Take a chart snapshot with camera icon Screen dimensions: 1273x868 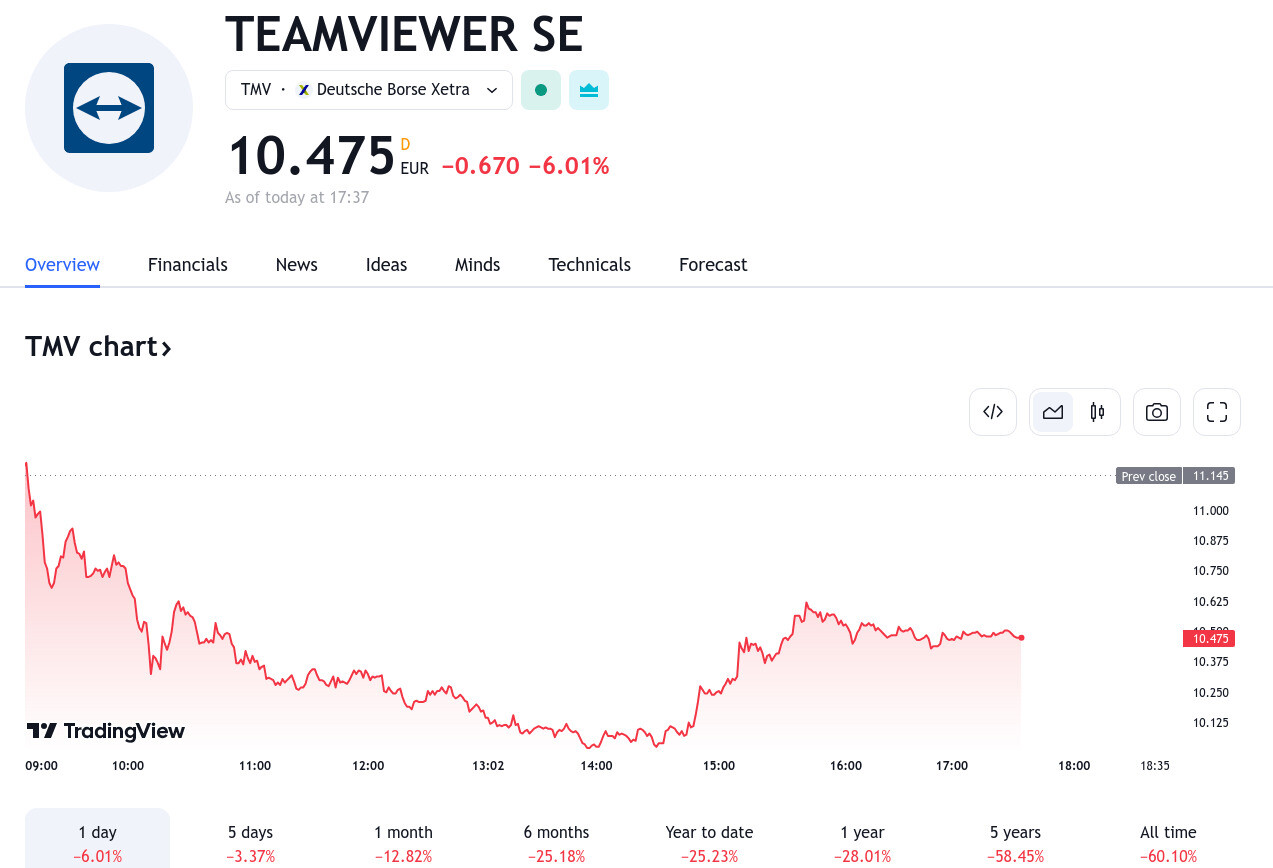(x=1157, y=412)
